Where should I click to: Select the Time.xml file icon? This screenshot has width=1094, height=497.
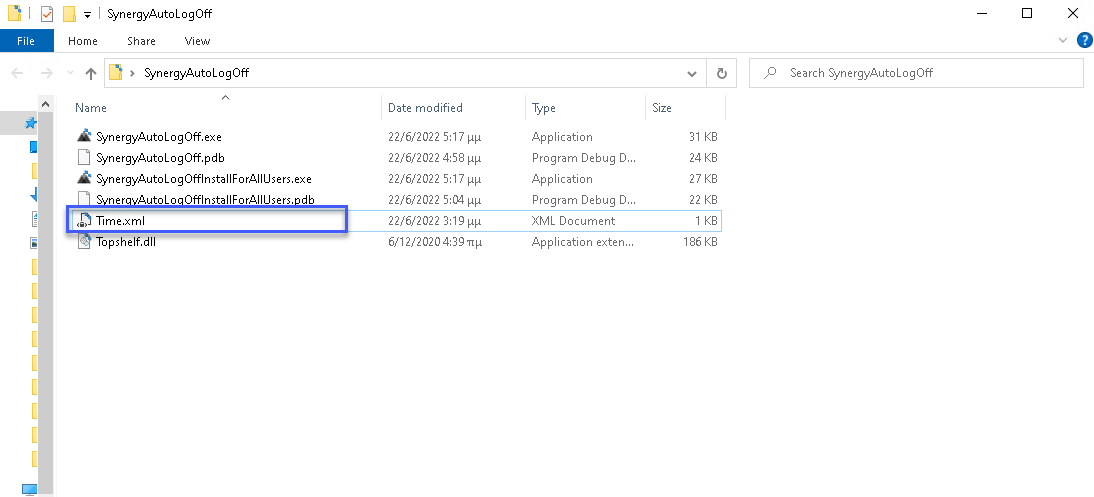pos(84,221)
